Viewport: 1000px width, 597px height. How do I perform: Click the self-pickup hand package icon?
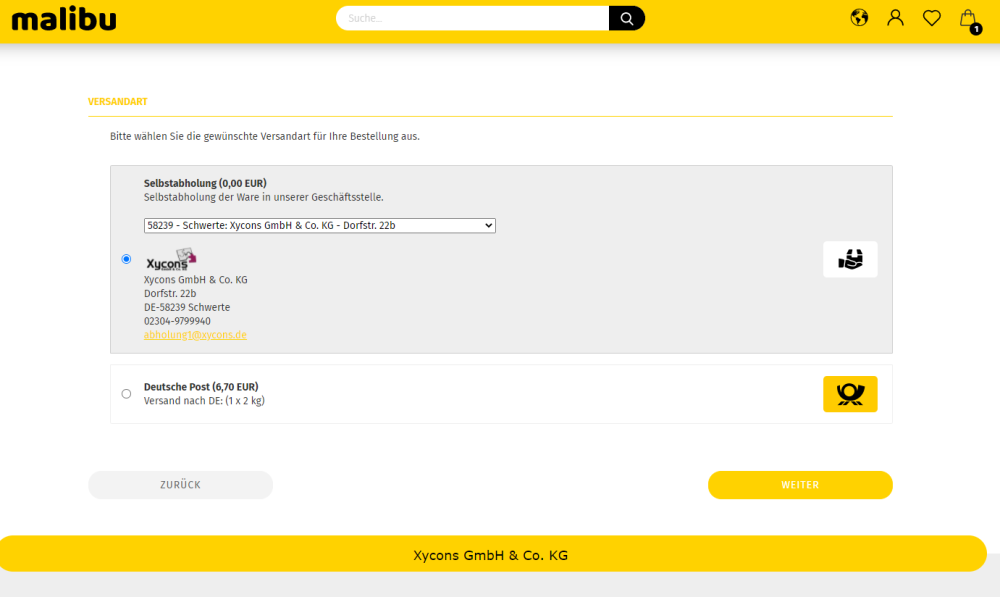click(x=850, y=259)
